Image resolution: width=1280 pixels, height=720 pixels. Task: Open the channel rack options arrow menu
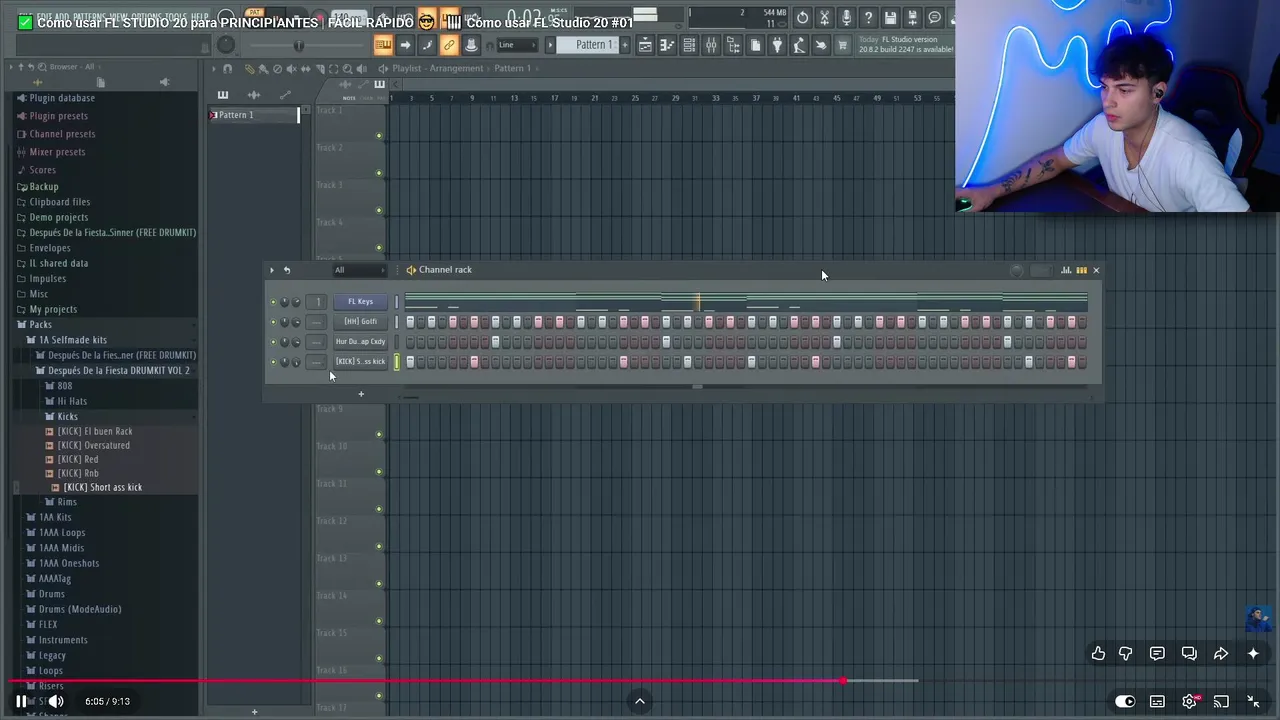[271, 270]
